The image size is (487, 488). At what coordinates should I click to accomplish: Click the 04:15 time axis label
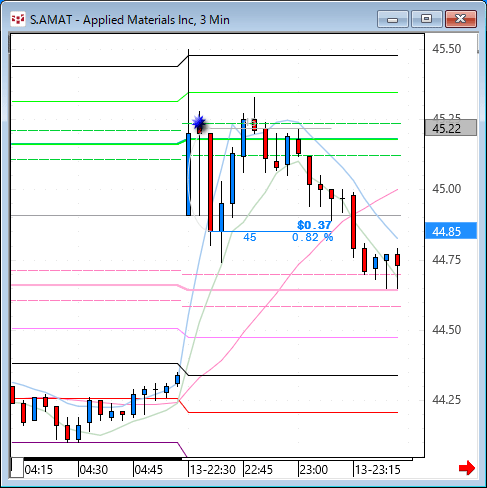[x=39, y=470]
